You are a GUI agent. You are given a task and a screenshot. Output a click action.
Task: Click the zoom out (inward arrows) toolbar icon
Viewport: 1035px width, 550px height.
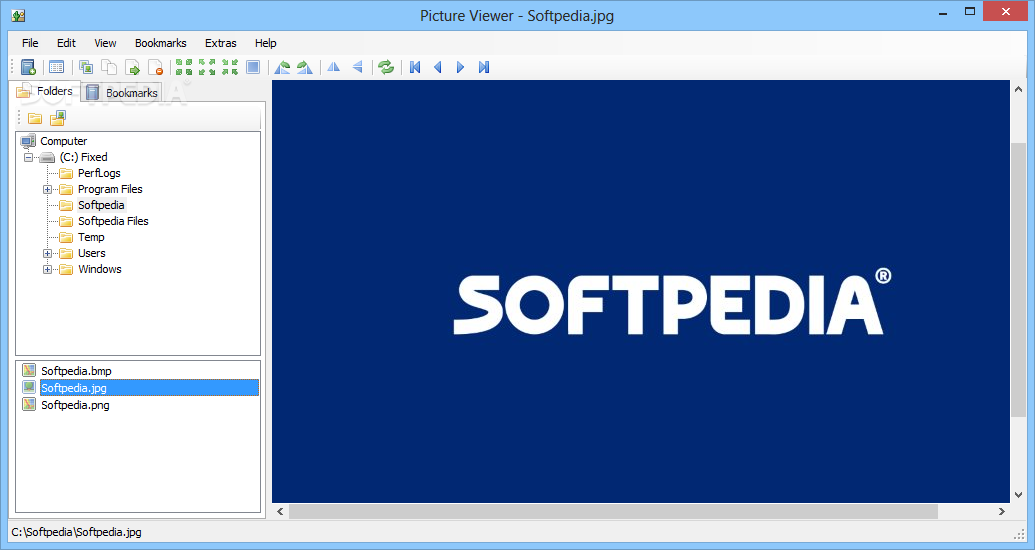click(x=230, y=67)
